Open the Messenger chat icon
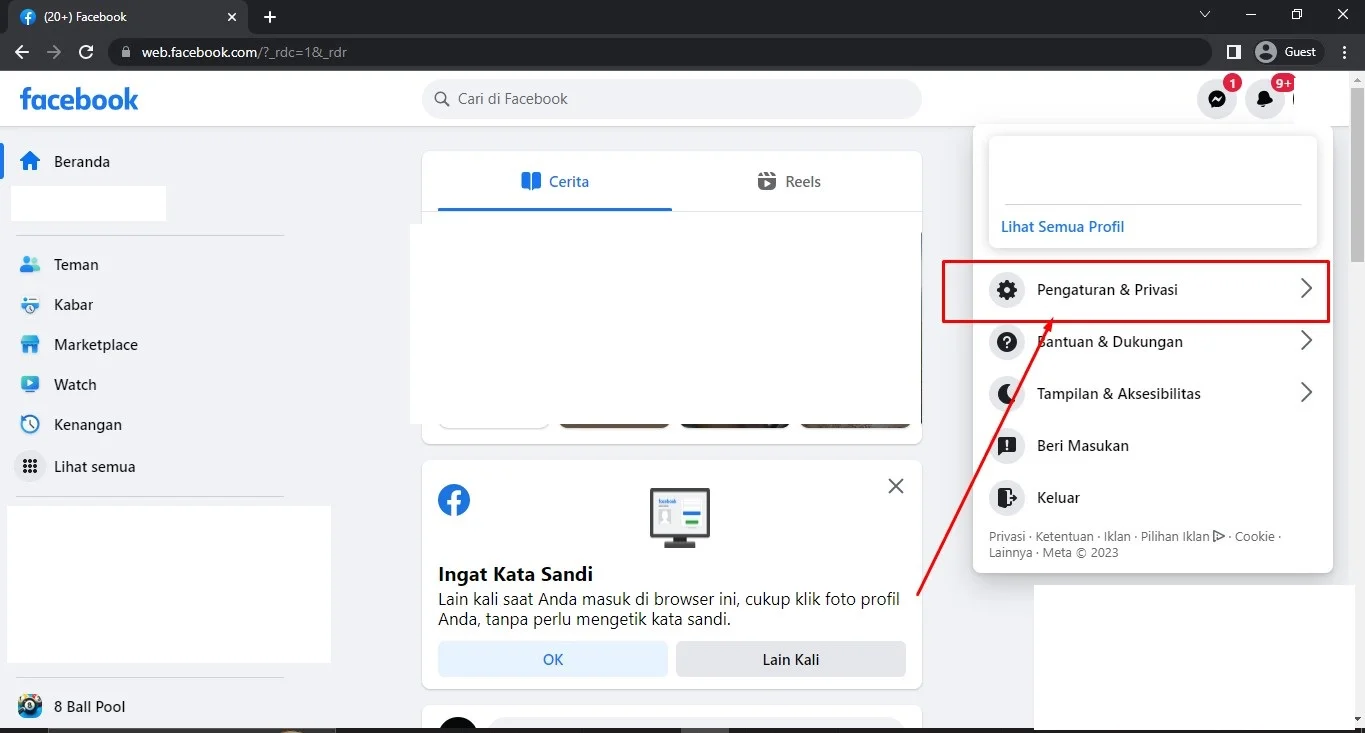This screenshot has height=733, width=1365. 1217,99
